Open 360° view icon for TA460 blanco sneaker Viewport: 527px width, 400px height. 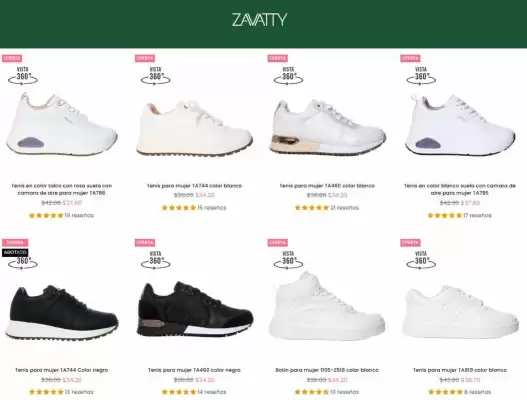coord(288,76)
